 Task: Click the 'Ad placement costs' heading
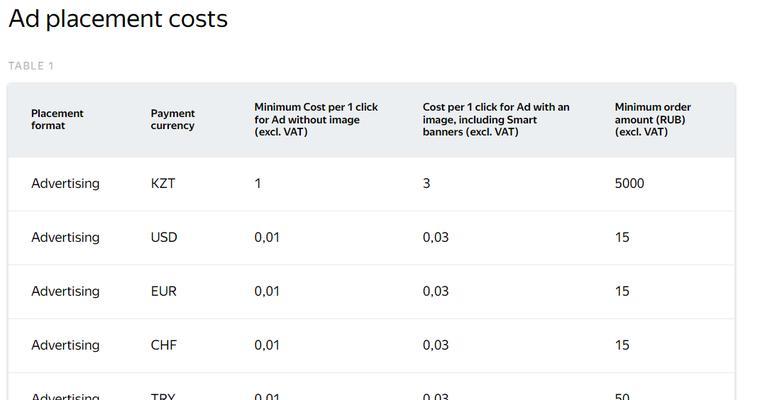pyautogui.click(x=118, y=19)
